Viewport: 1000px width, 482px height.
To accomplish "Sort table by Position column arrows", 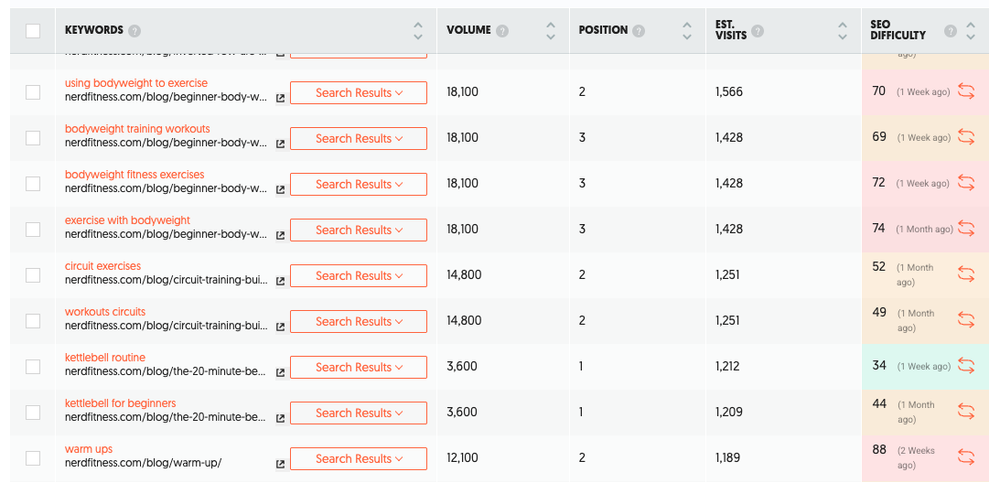I will (x=687, y=31).
